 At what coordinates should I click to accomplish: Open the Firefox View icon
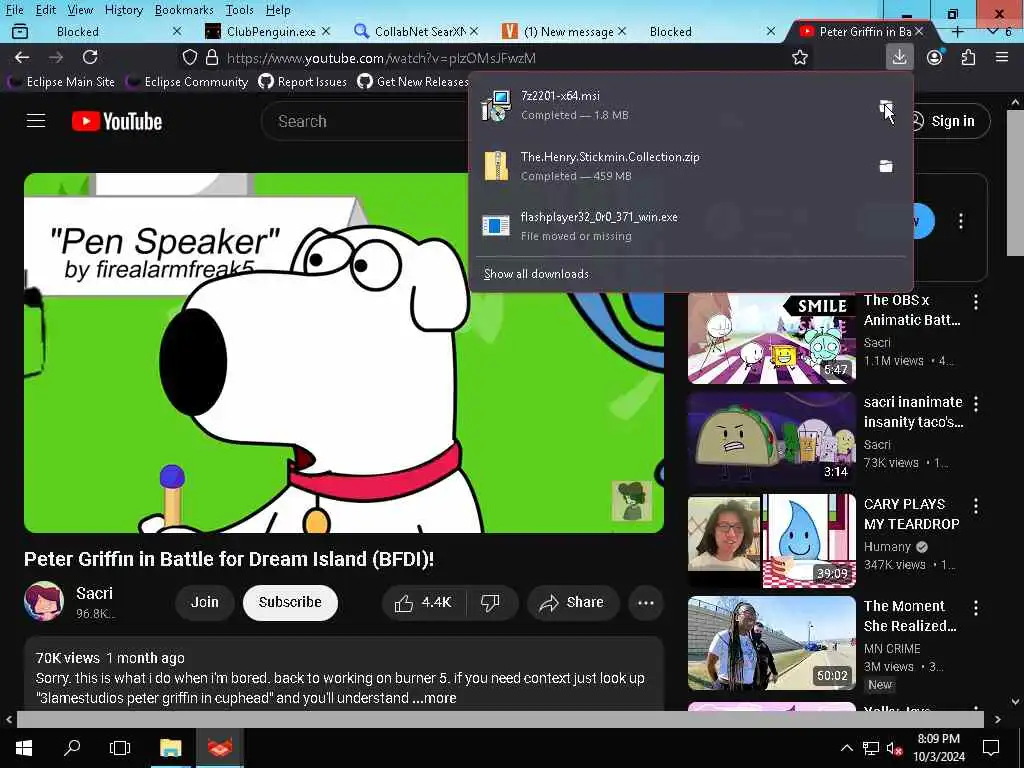coord(20,31)
